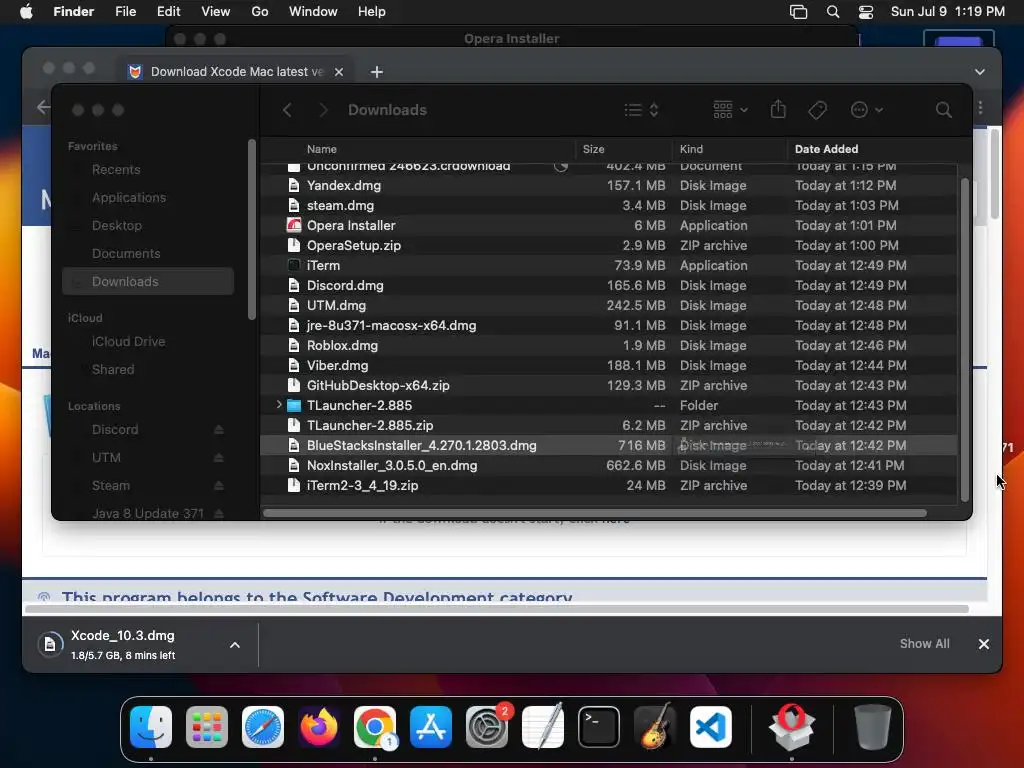Viewport: 1024px width, 768px height.
Task: Open the list view switcher dropdown
Action: [x=641, y=110]
